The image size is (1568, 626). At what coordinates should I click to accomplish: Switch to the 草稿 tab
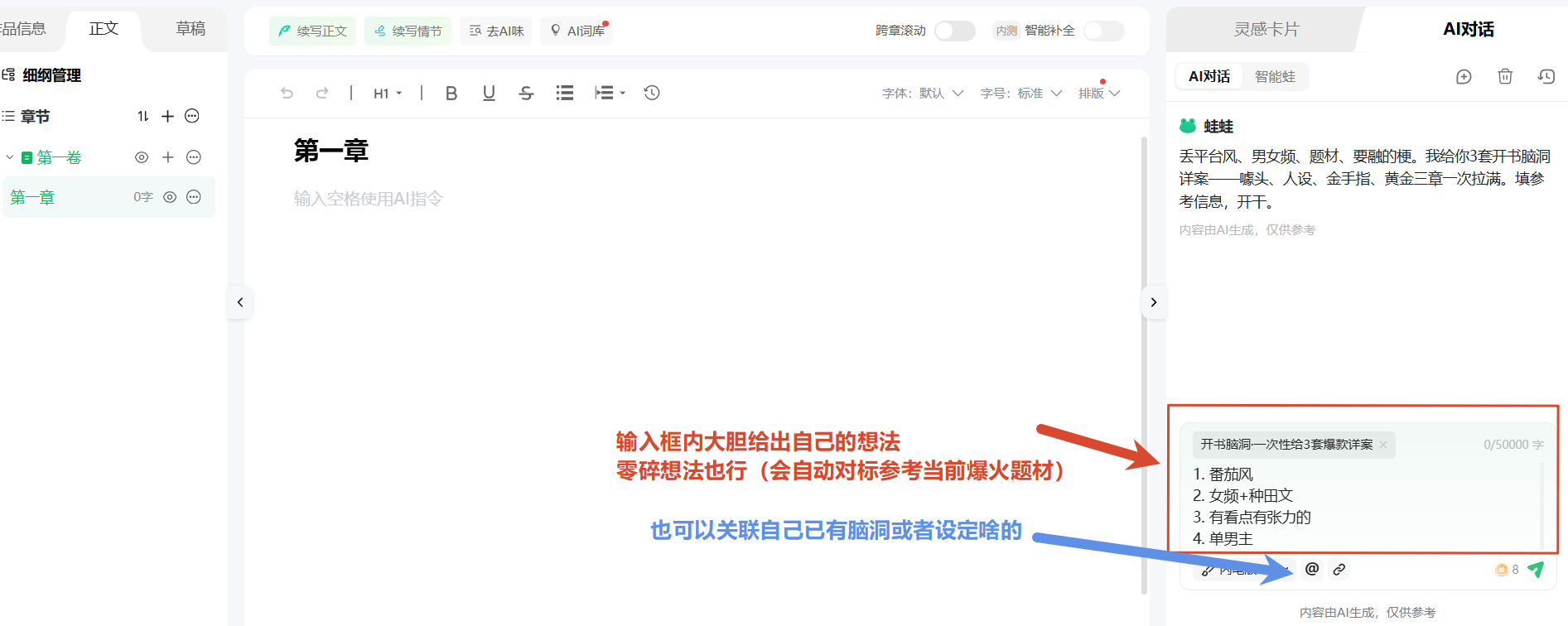tap(191, 29)
